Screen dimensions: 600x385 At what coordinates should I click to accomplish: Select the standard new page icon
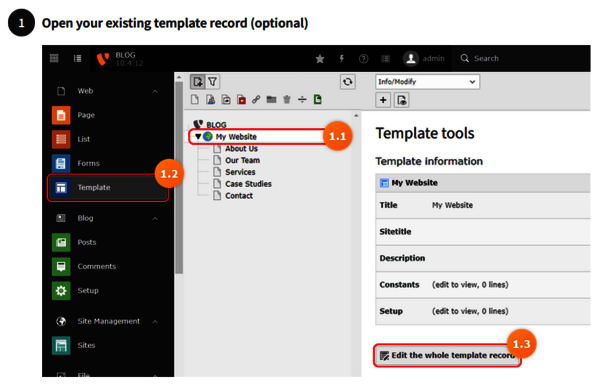[195, 100]
